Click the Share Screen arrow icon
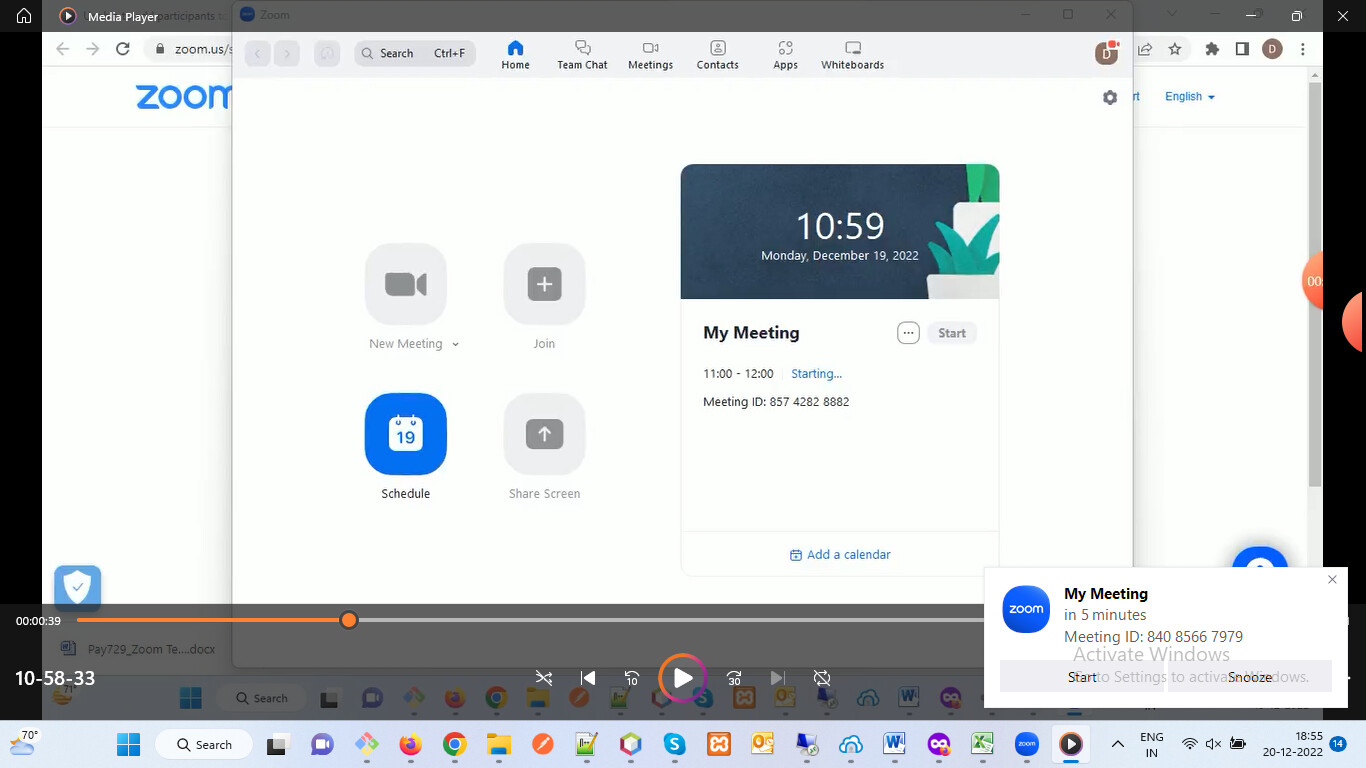1366x768 pixels. point(544,434)
